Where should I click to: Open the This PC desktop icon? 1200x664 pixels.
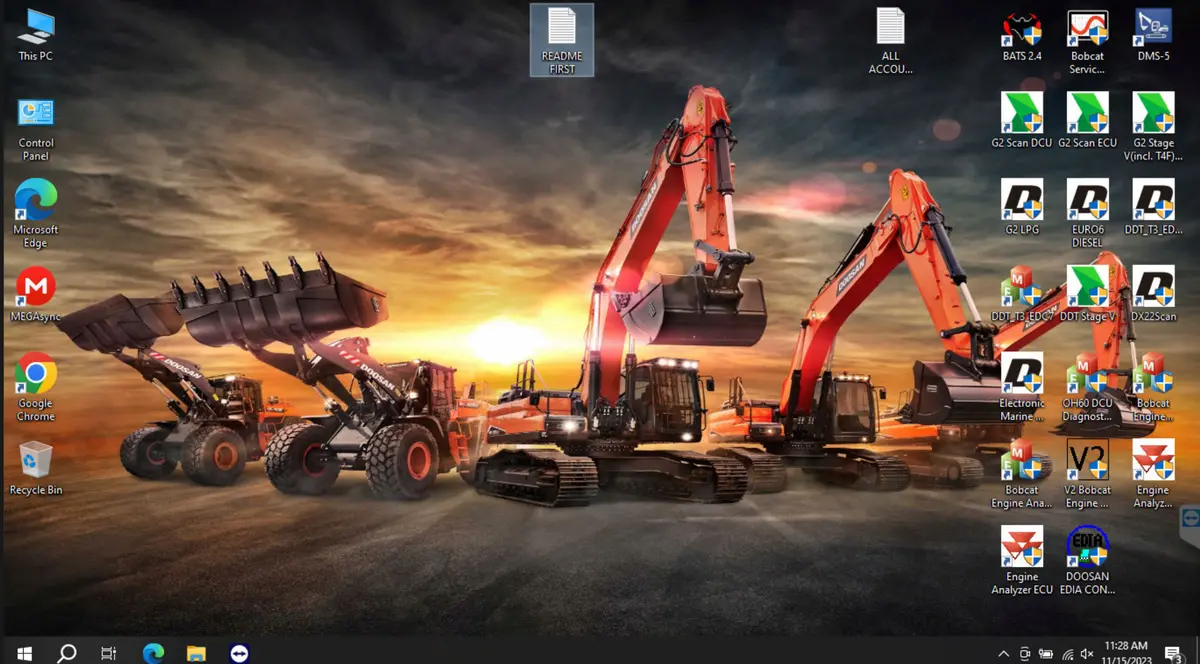click(x=36, y=36)
